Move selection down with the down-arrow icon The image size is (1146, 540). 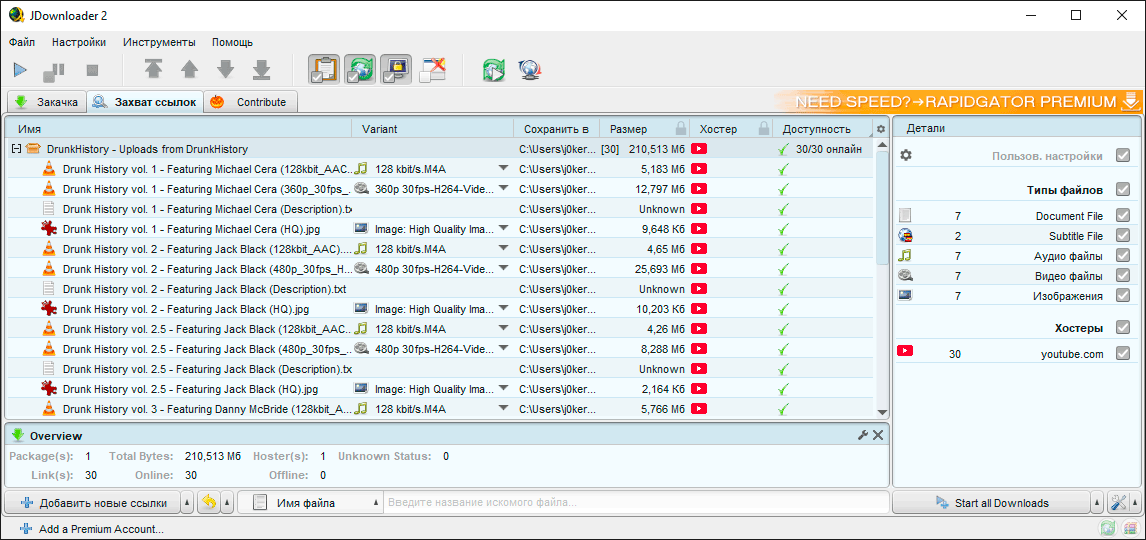[225, 69]
